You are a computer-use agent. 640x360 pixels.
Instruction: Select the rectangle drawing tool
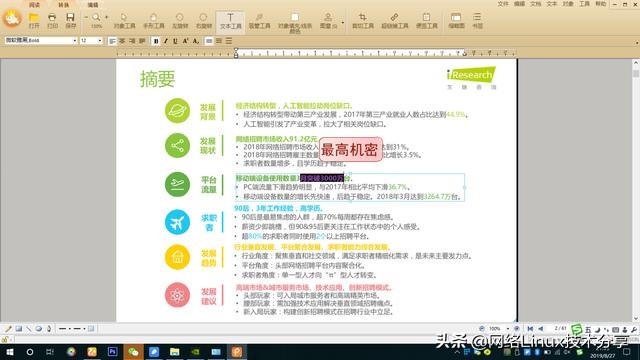[x=19, y=329]
